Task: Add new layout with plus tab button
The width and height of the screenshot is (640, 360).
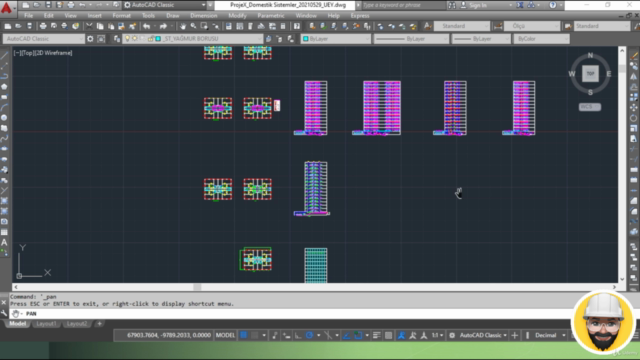Action: pyautogui.click(x=99, y=324)
